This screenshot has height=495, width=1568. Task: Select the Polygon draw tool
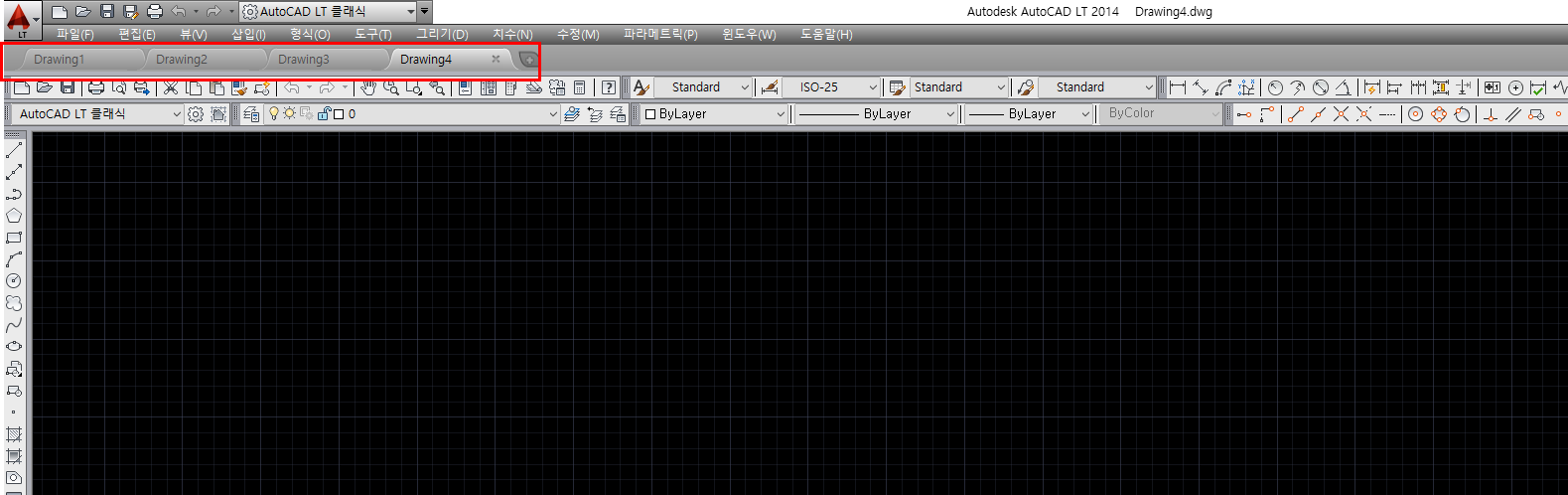14,216
